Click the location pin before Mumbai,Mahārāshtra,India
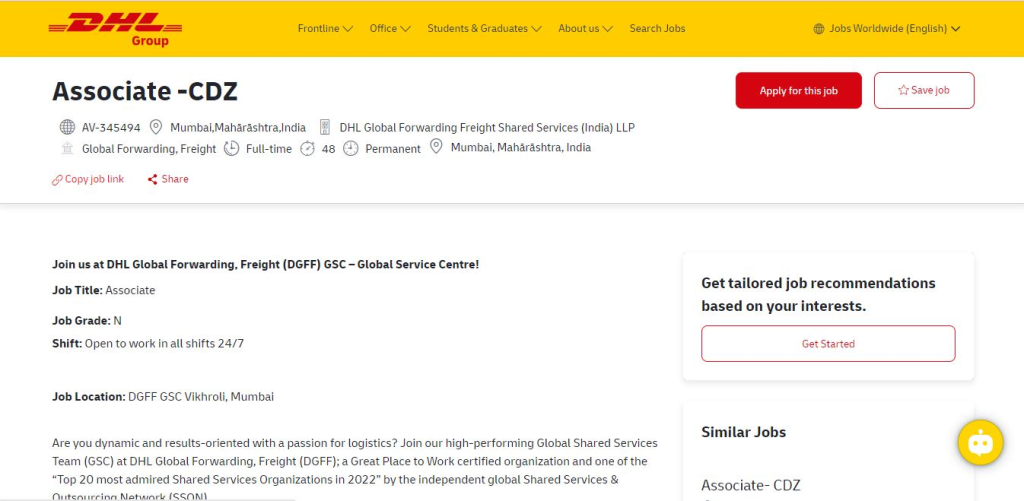This screenshot has height=501, width=1024. (x=155, y=127)
